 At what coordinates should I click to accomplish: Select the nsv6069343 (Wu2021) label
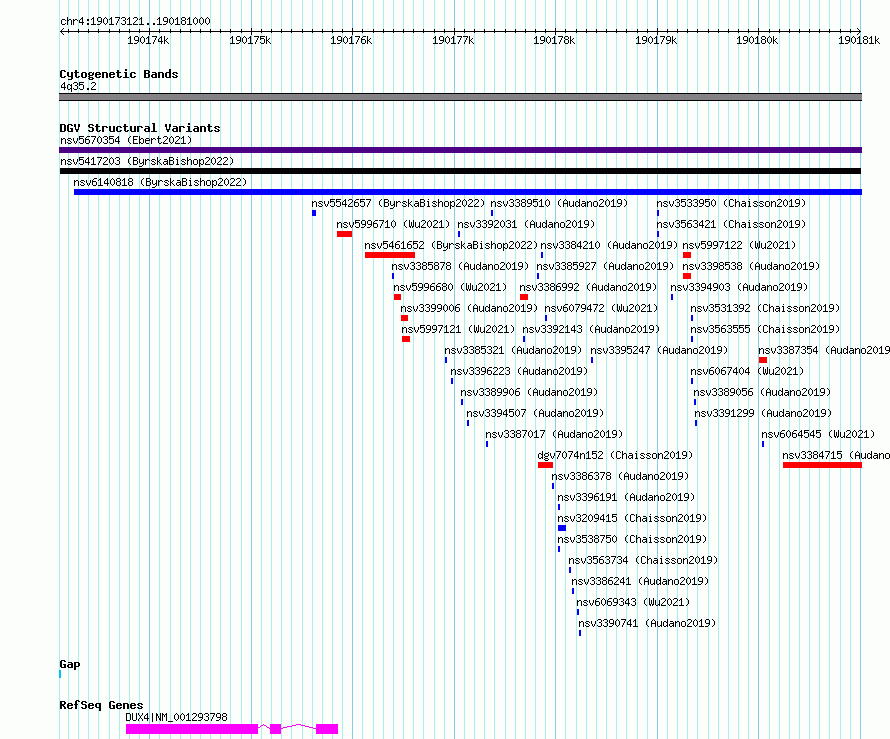(633, 602)
